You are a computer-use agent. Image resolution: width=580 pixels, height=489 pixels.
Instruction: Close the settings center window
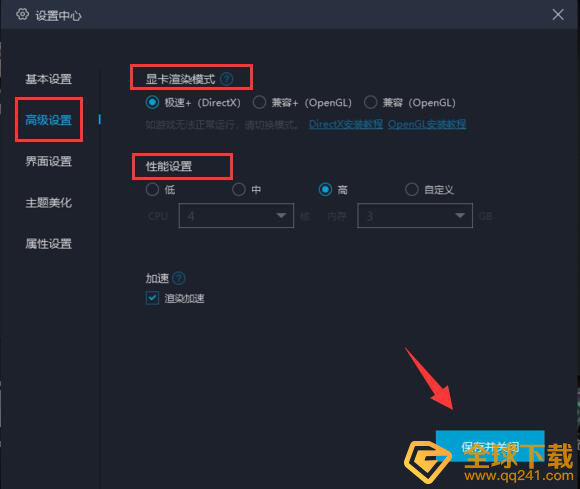point(558,15)
